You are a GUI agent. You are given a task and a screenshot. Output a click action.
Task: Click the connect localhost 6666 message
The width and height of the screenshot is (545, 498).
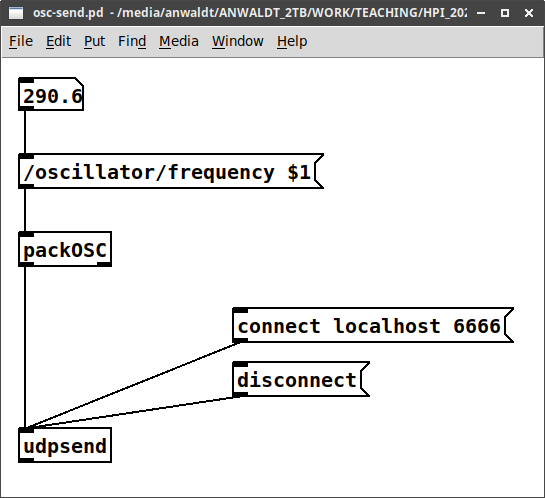click(373, 325)
